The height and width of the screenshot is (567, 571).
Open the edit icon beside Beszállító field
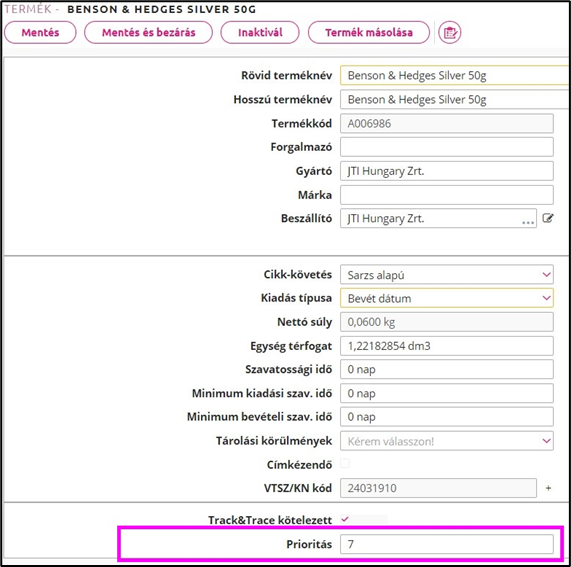[x=548, y=218]
